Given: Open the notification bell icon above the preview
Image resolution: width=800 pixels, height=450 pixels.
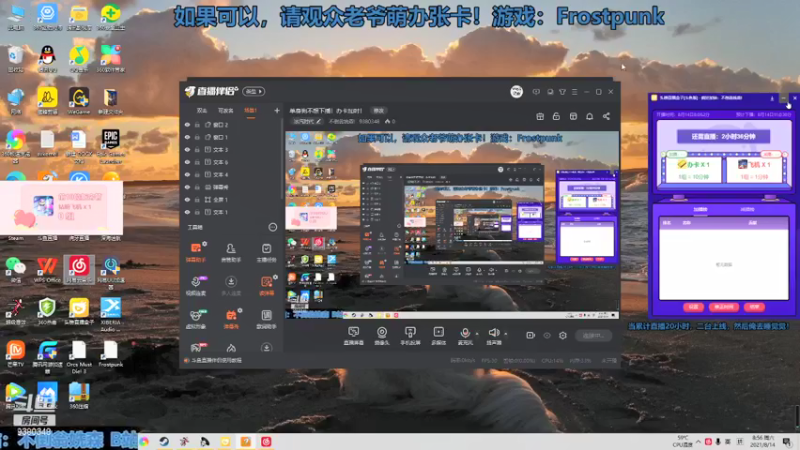Looking at the screenshot, I should click(589, 116).
